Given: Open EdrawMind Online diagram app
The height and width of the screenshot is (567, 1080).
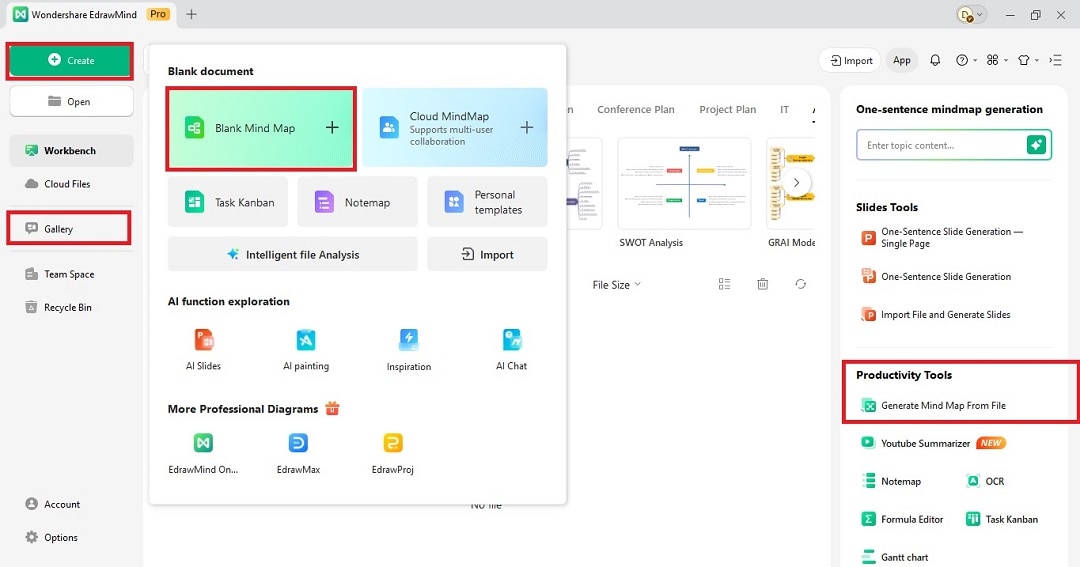Looking at the screenshot, I should [x=203, y=453].
